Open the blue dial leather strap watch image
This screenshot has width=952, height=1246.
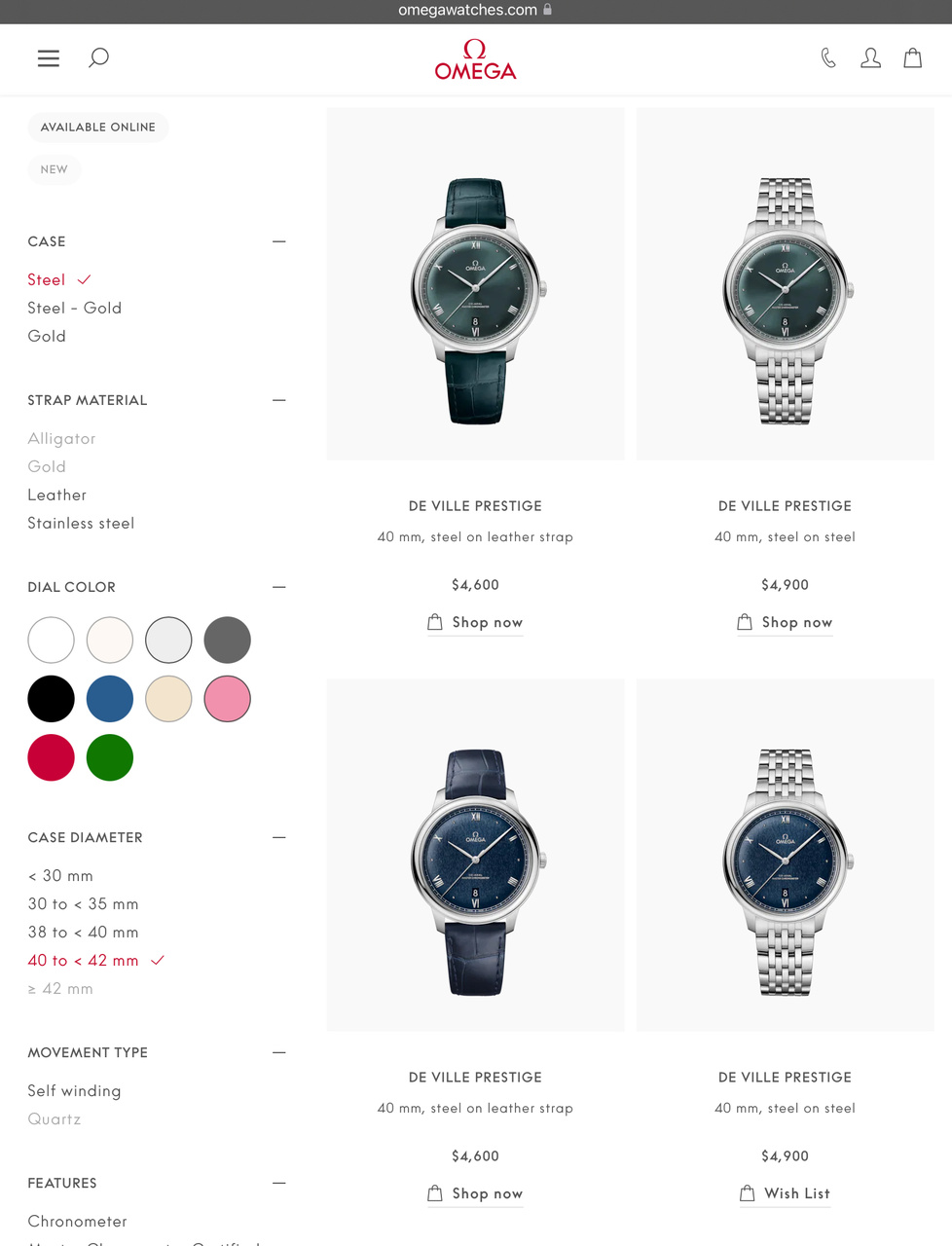pyautogui.click(x=475, y=855)
